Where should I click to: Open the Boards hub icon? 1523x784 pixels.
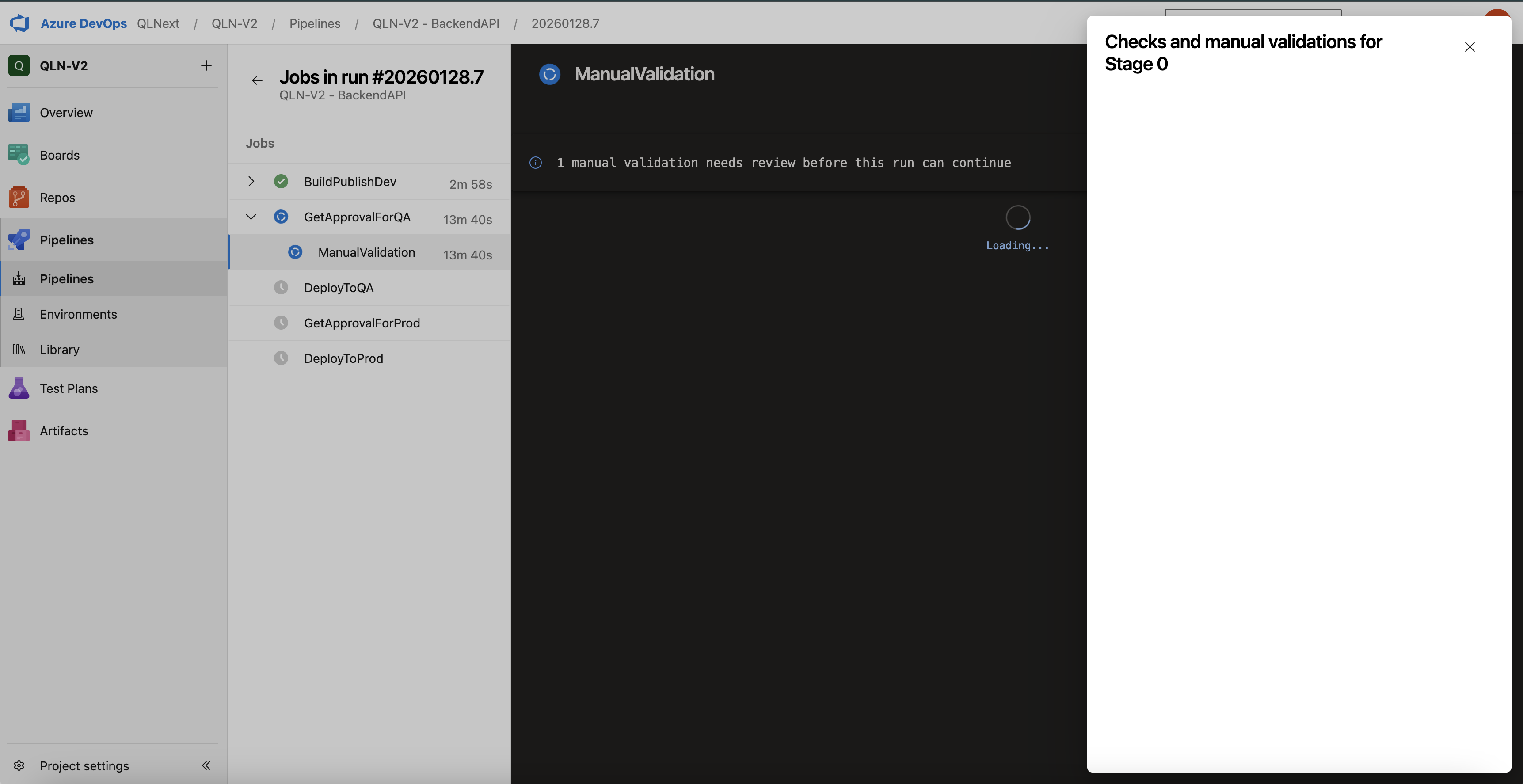coord(19,155)
